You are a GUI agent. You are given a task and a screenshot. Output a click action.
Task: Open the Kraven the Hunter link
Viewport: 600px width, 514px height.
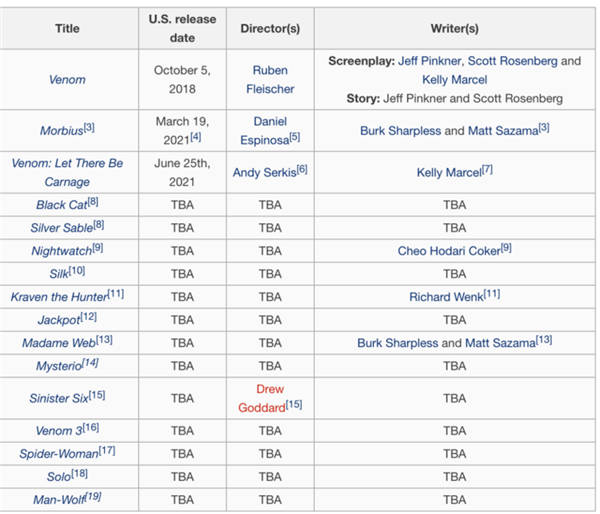point(59,297)
